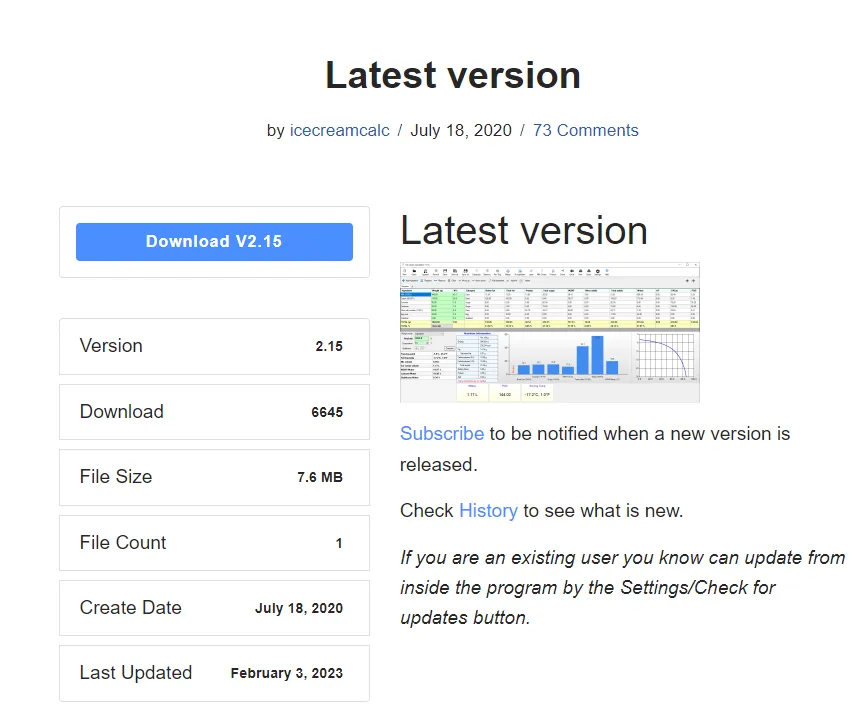Click the Subscribe link
The height and width of the screenshot is (708, 859).
pyautogui.click(x=442, y=433)
